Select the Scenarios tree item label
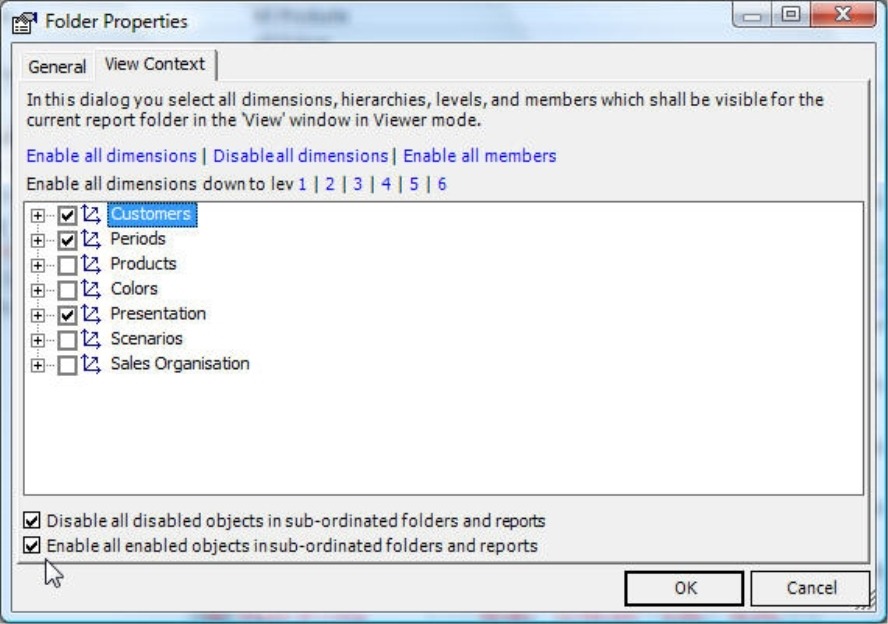Image resolution: width=888 pixels, height=624 pixels. click(x=146, y=339)
